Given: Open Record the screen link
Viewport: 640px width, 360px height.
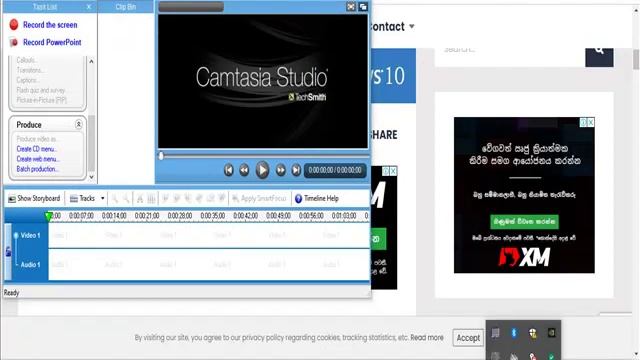Looking at the screenshot, I should click(50, 25).
